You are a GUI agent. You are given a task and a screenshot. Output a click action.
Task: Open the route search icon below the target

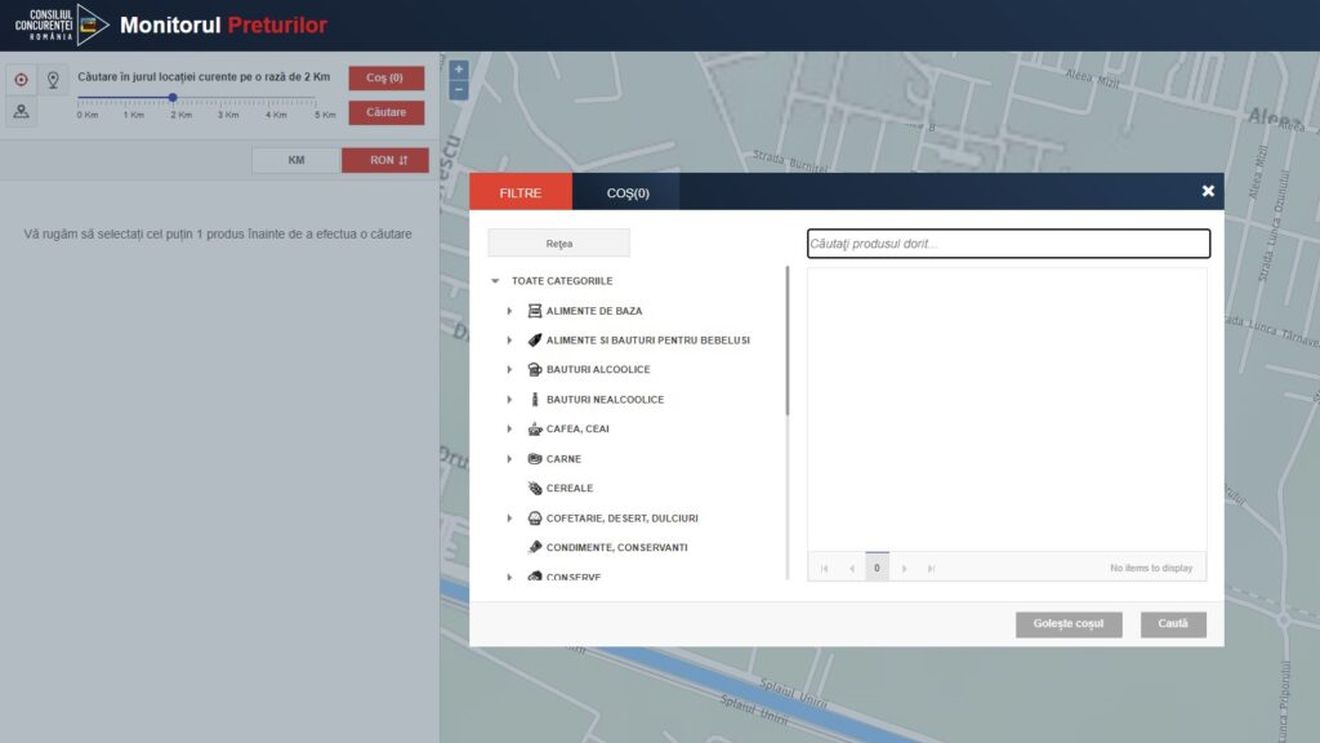[x=19, y=111]
